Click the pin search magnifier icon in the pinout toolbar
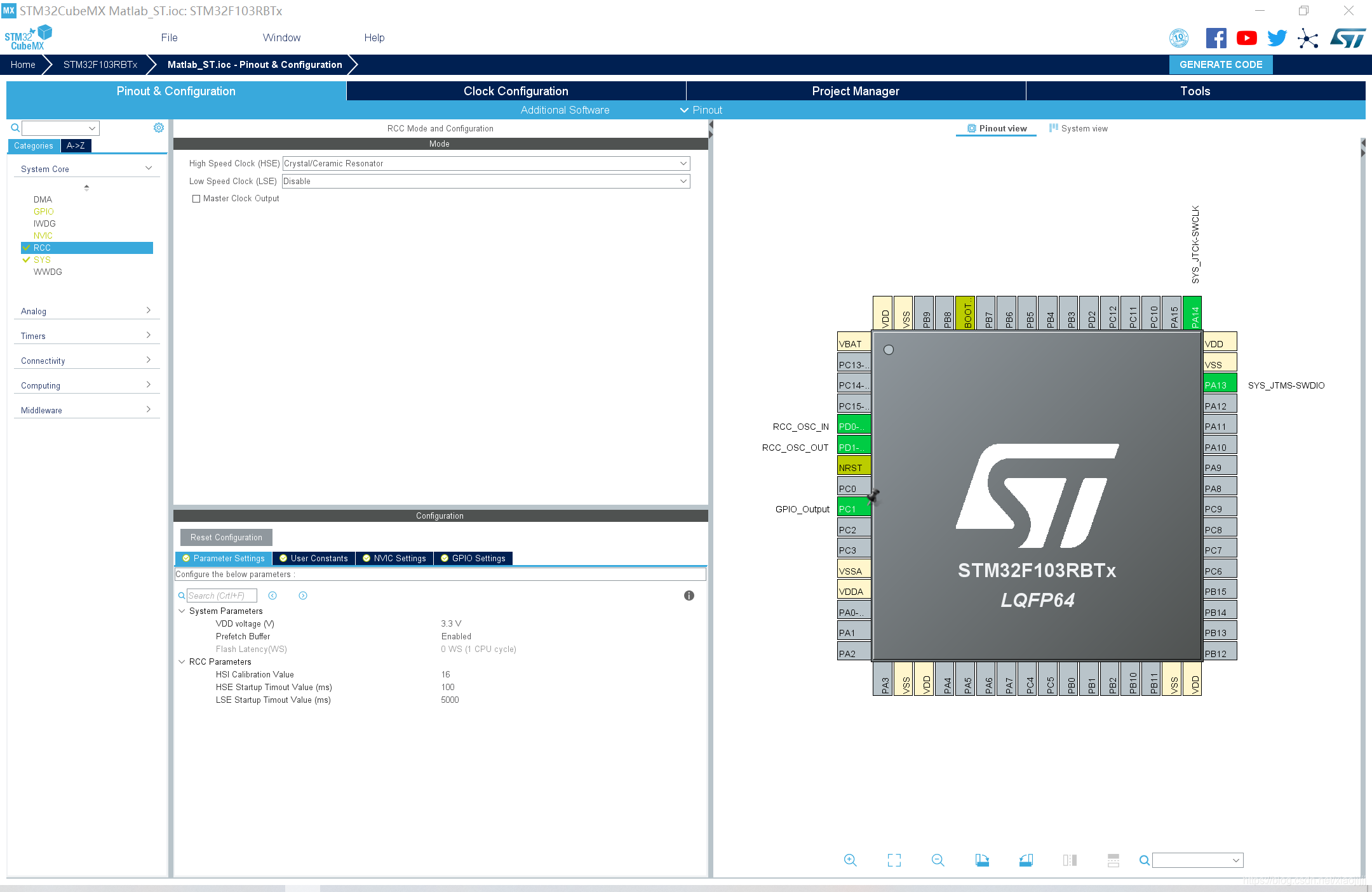 1144,860
